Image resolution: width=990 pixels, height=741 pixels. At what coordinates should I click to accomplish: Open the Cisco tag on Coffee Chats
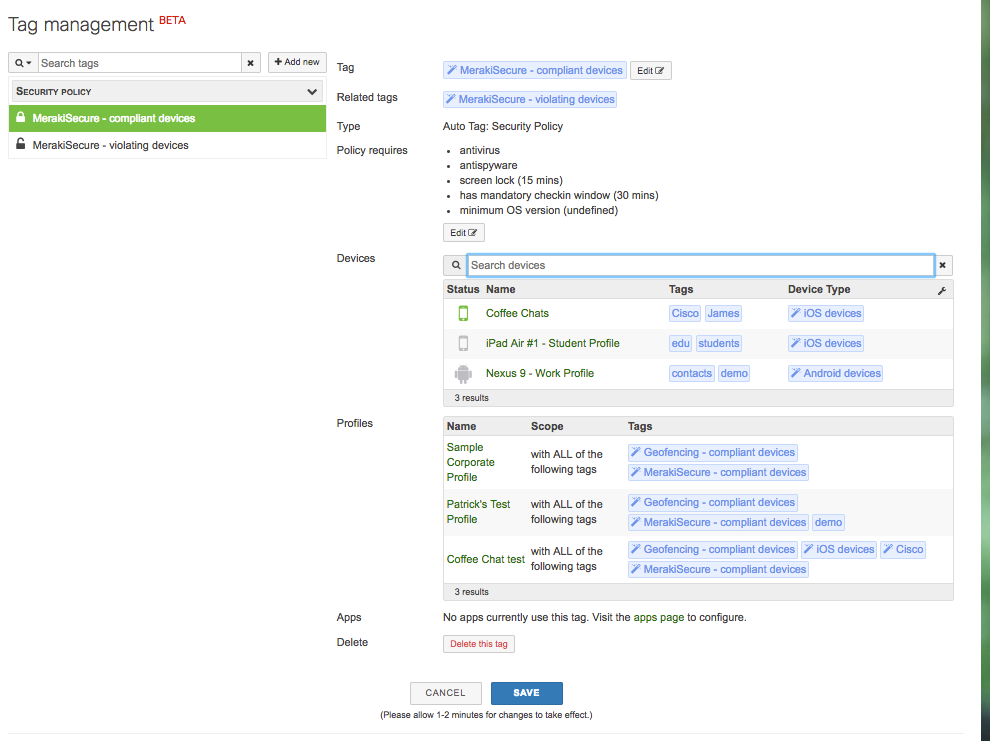(x=684, y=313)
